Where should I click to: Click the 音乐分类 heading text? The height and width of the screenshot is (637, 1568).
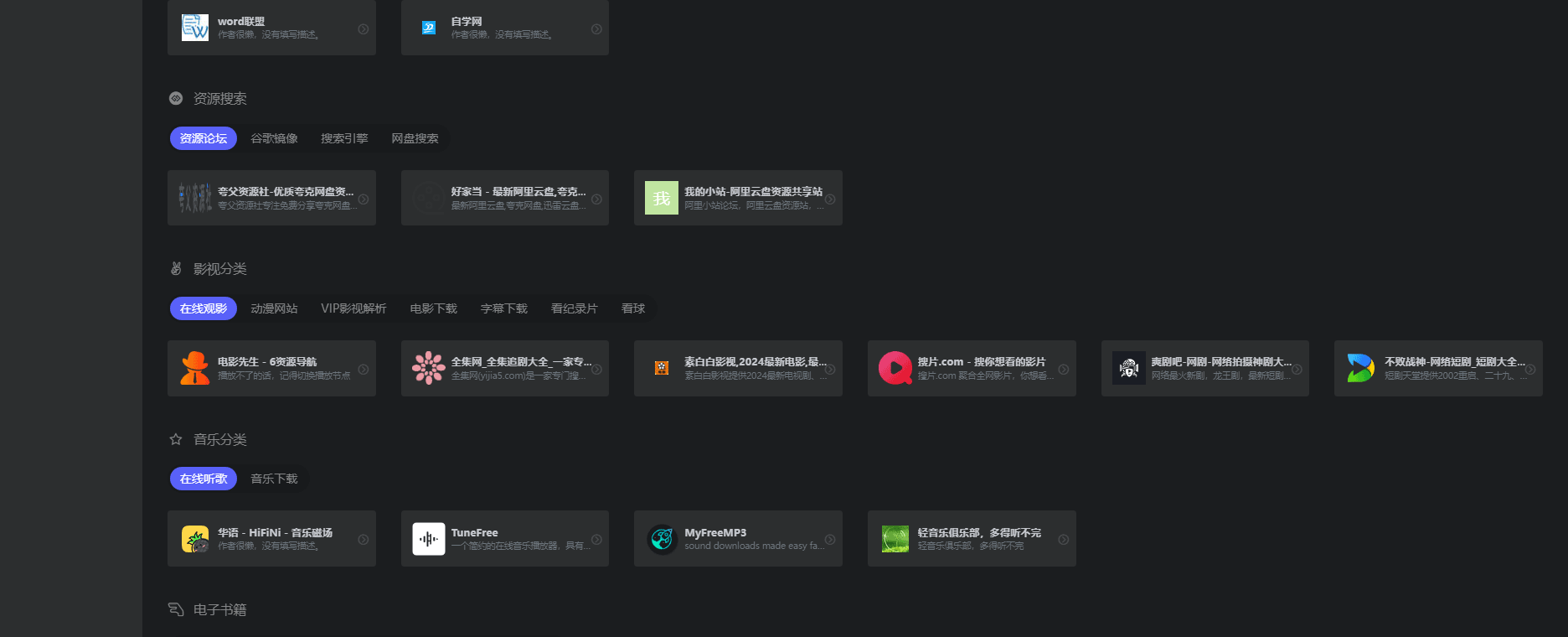coord(219,439)
